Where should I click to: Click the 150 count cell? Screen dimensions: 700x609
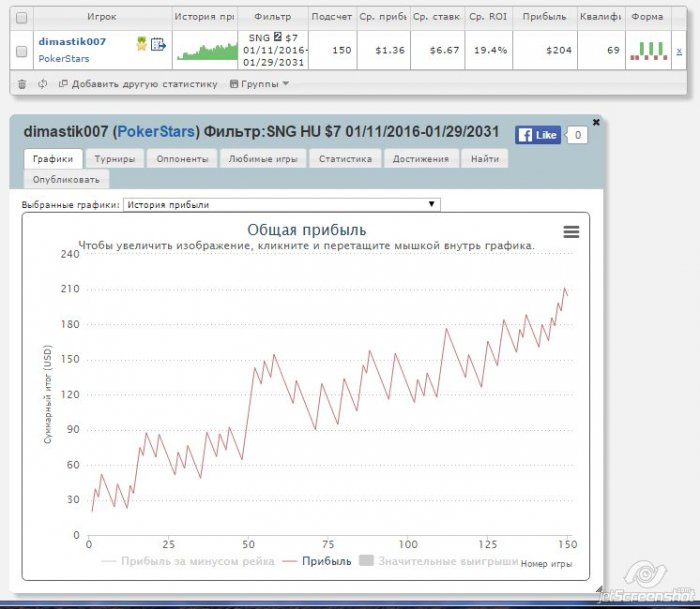pyautogui.click(x=342, y=50)
